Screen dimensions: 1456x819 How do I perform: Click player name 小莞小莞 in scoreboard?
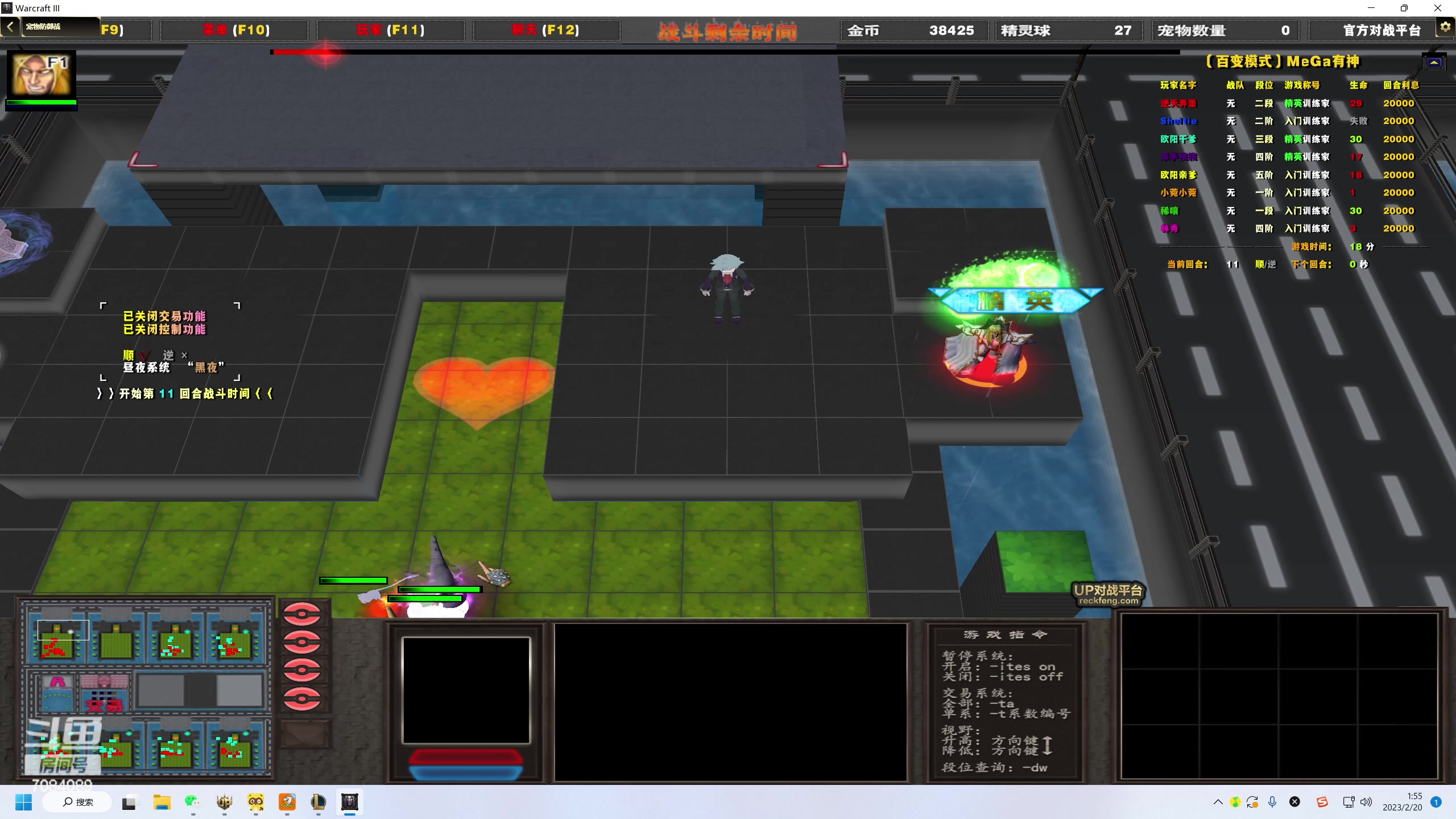(x=1178, y=193)
